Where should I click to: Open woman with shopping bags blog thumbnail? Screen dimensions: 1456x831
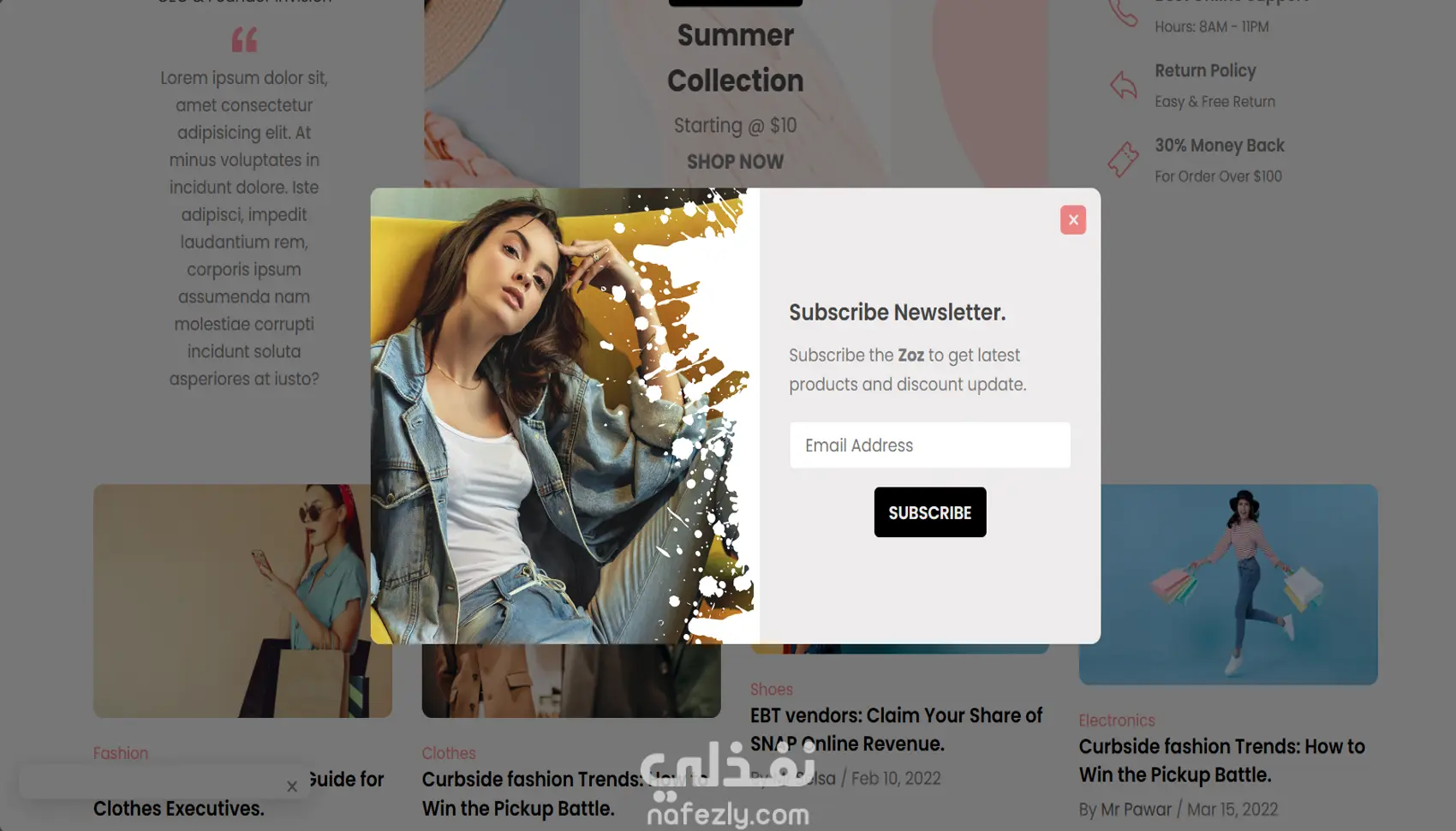pos(1228,584)
